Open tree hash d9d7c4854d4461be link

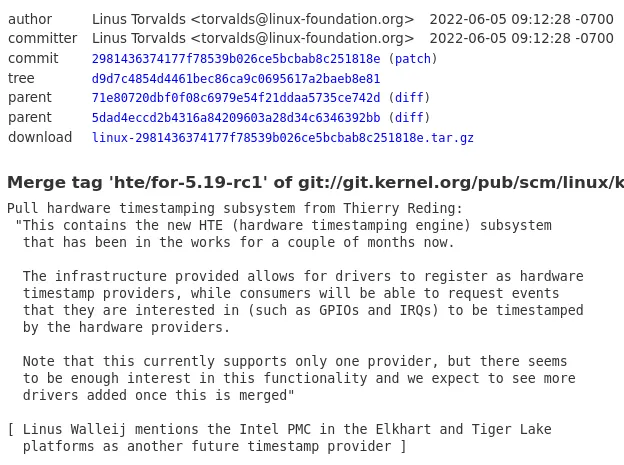[x=236, y=79]
